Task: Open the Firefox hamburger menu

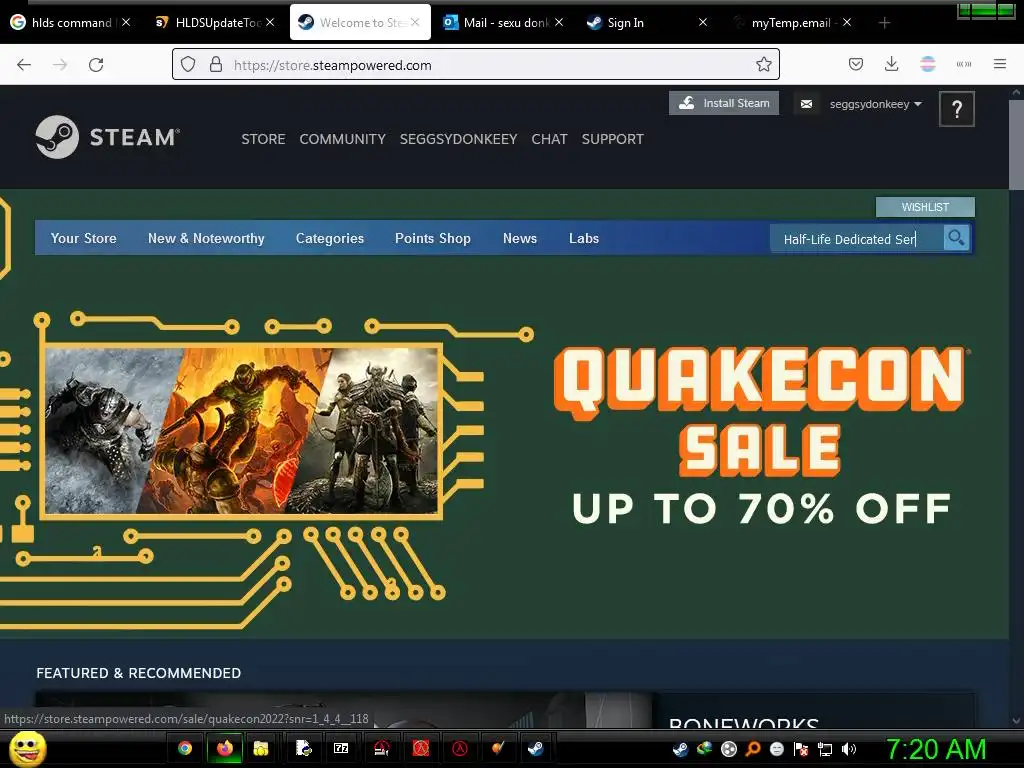Action: (x=1000, y=64)
